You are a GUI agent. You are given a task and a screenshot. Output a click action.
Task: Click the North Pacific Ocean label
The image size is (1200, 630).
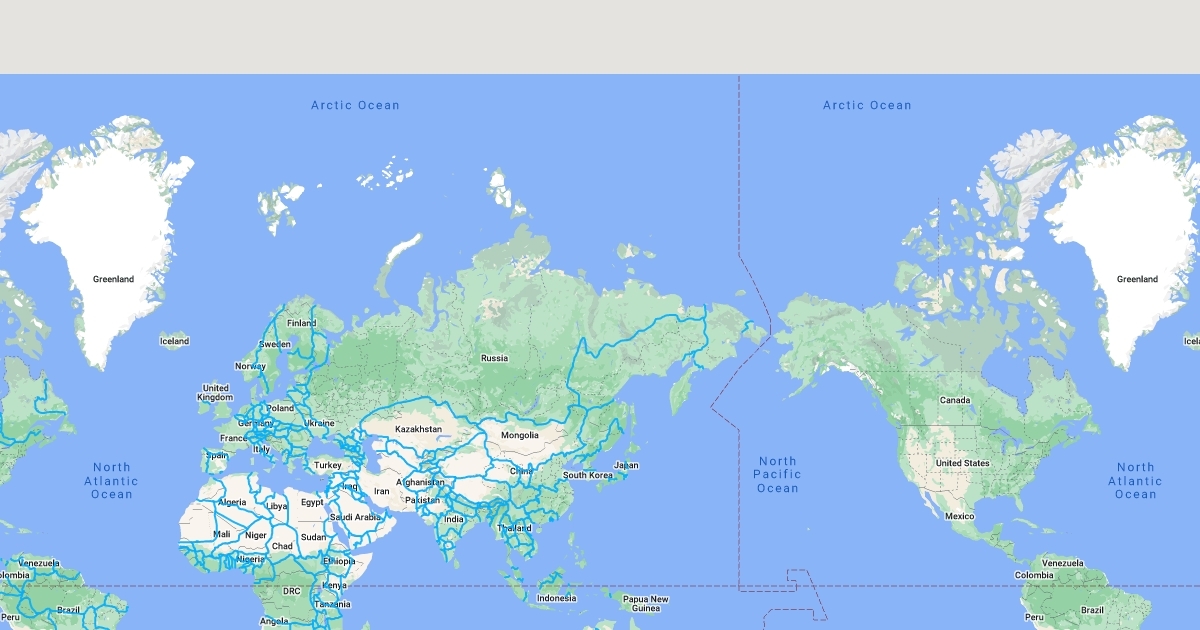[777, 475]
